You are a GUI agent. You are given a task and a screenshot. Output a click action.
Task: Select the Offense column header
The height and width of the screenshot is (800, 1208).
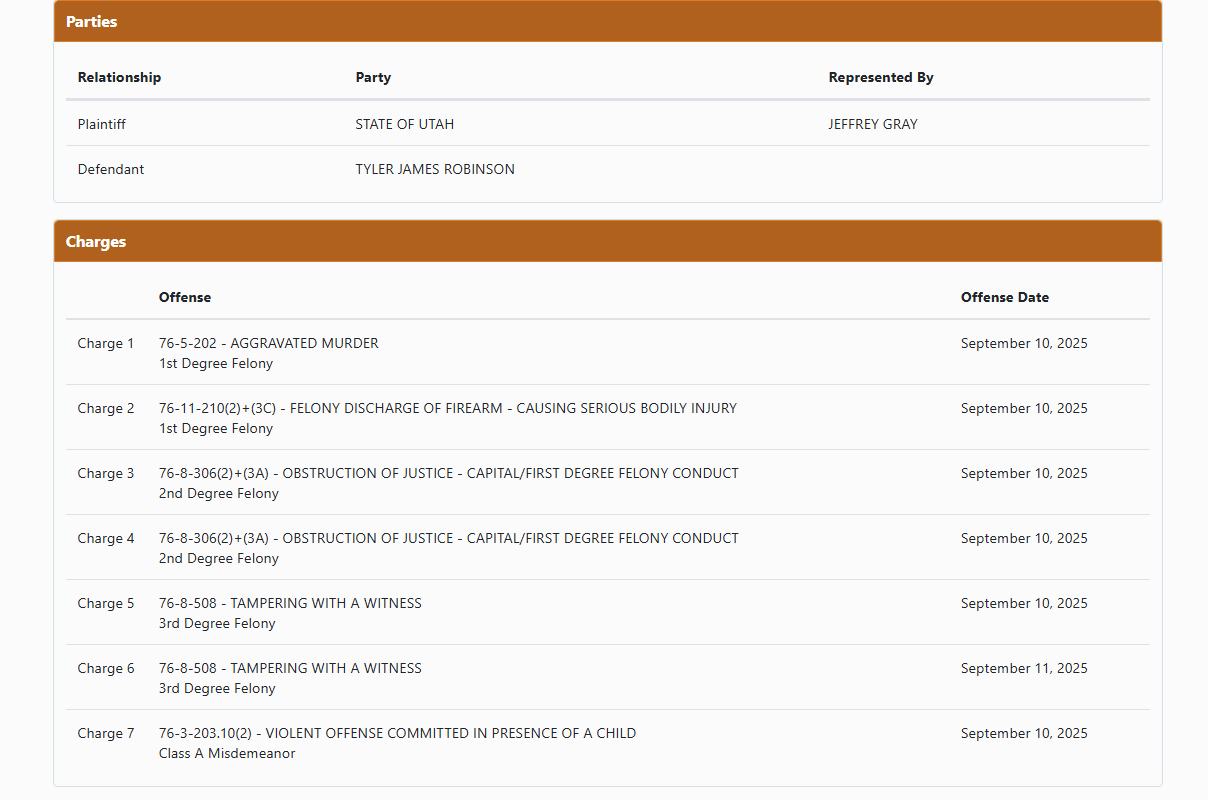click(185, 297)
